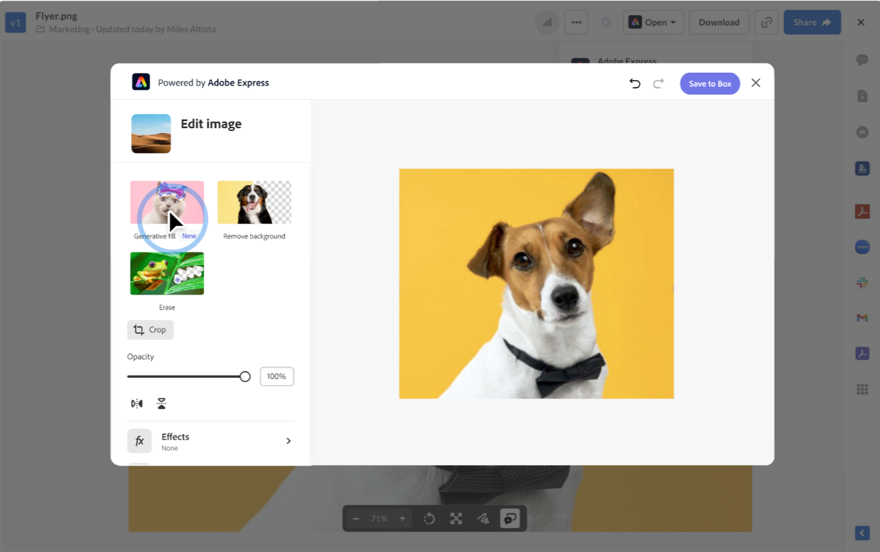Click the dog photo on canvas
Screen dimensions: 880x552
(537, 284)
